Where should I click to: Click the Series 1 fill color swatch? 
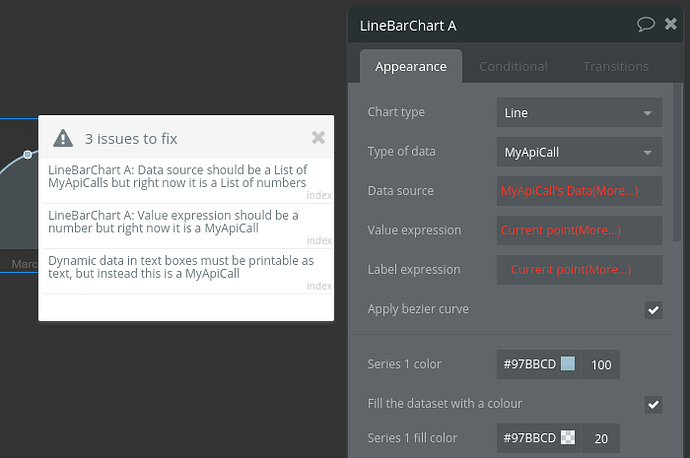pyautogui.click(x=568, y=438)
